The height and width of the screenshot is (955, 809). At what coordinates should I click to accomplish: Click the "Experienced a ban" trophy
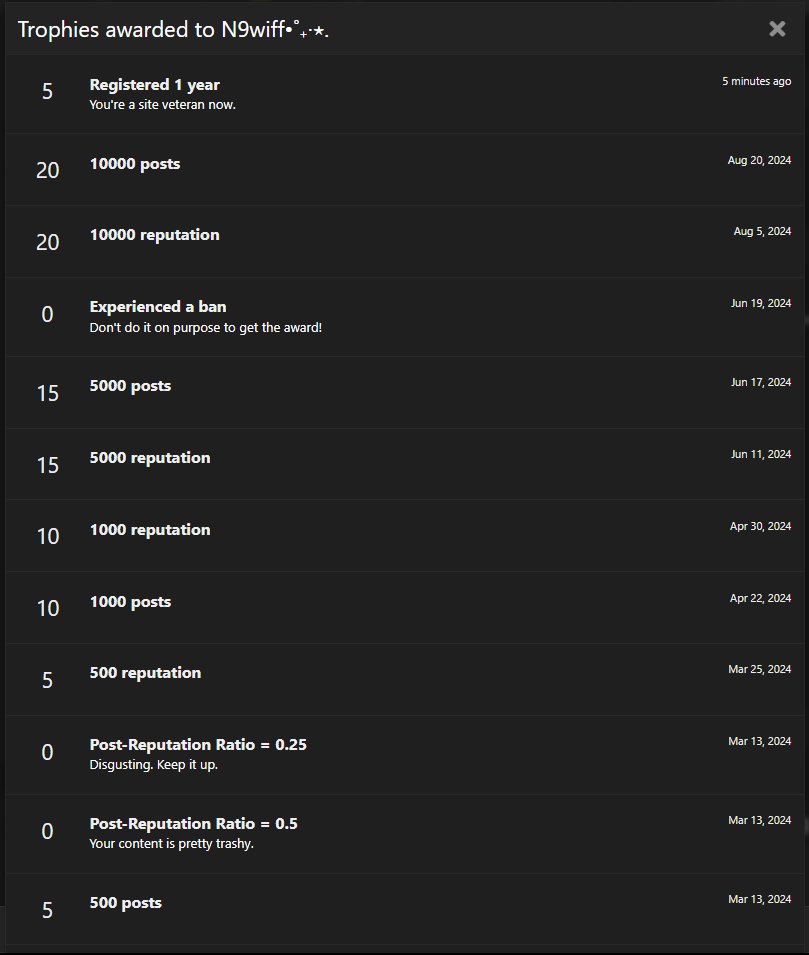point(158,307)
